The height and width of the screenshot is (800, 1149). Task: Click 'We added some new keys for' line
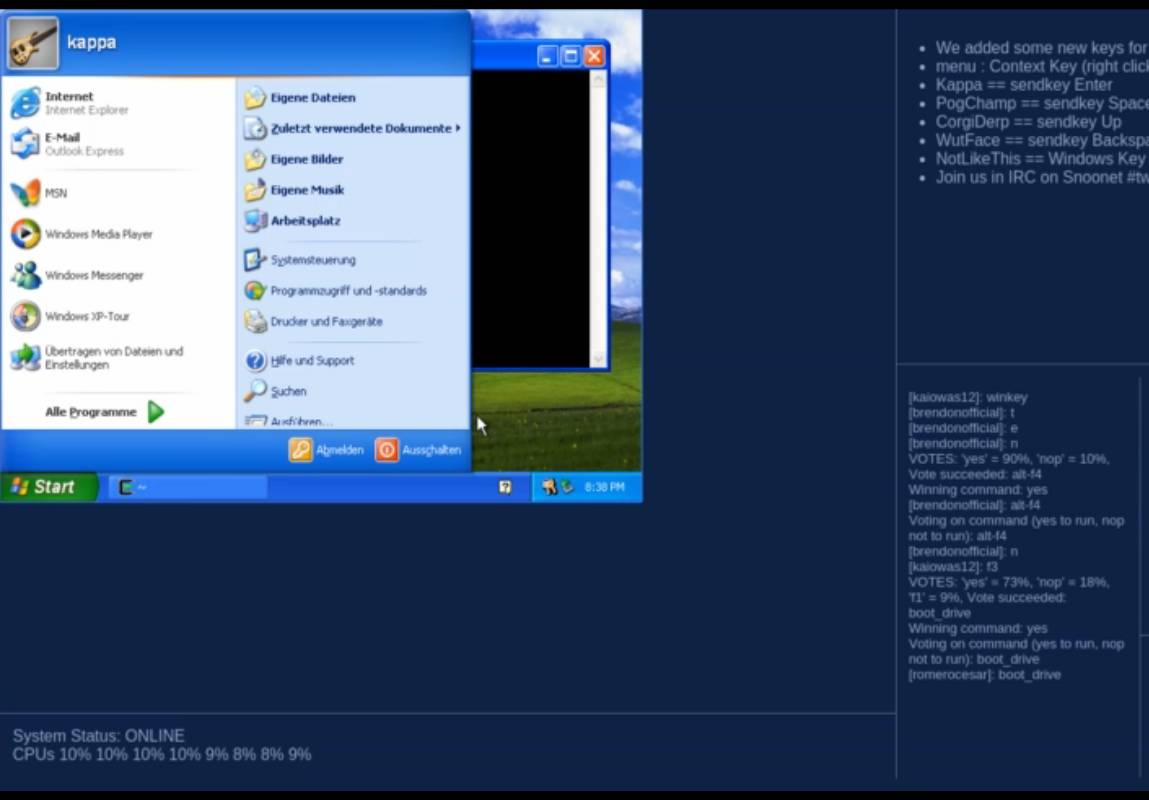coord(1042,48)
